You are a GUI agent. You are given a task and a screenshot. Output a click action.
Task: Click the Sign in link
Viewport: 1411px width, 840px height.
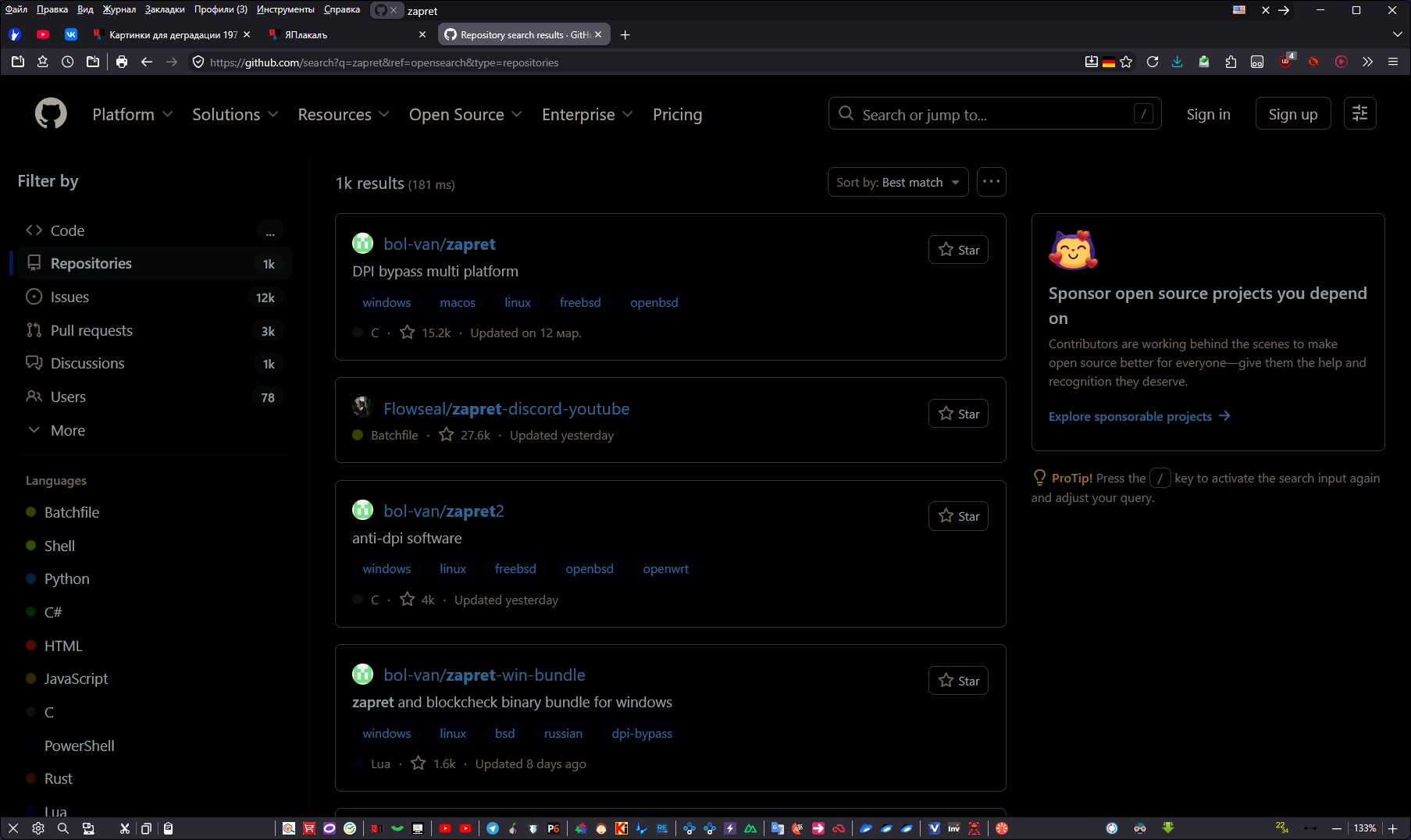point(1208,114)
